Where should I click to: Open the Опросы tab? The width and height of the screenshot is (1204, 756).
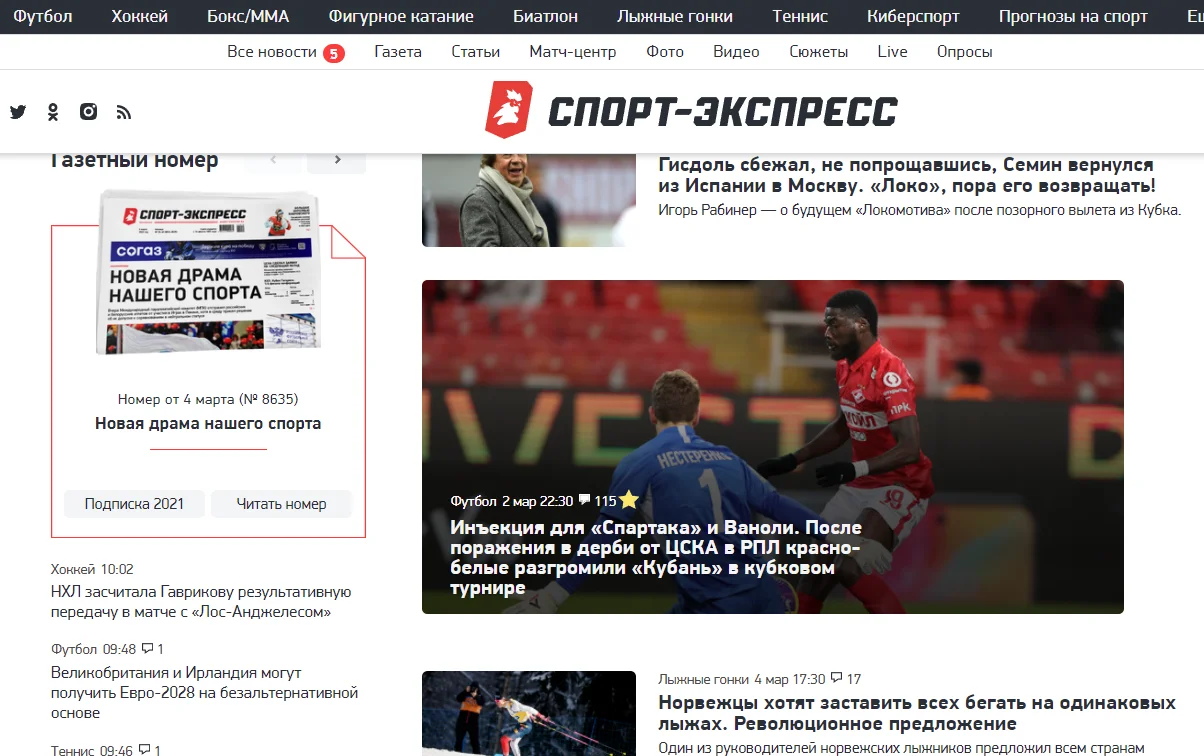(964, 52)
